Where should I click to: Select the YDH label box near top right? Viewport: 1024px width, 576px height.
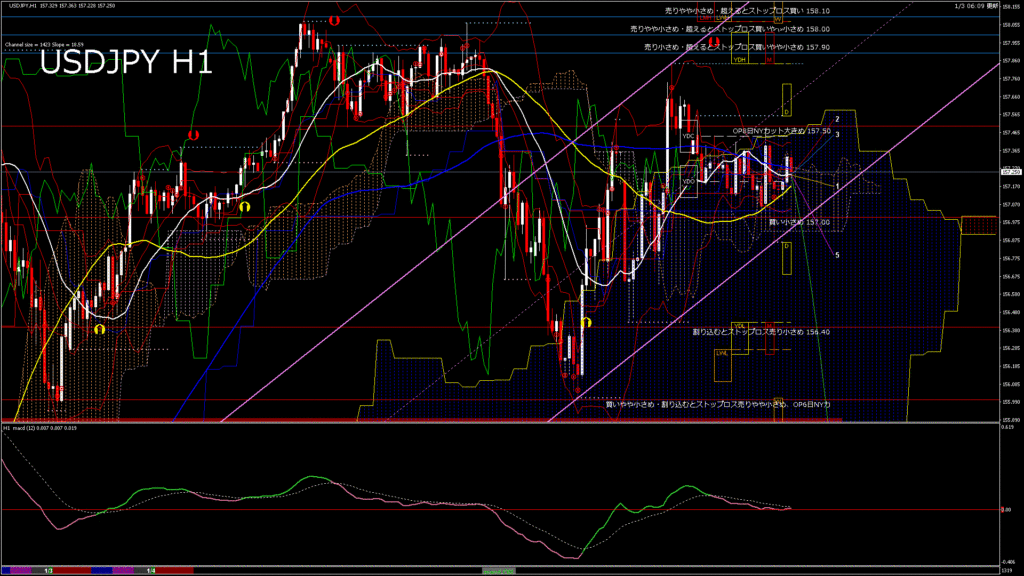(x=740, y=60)
